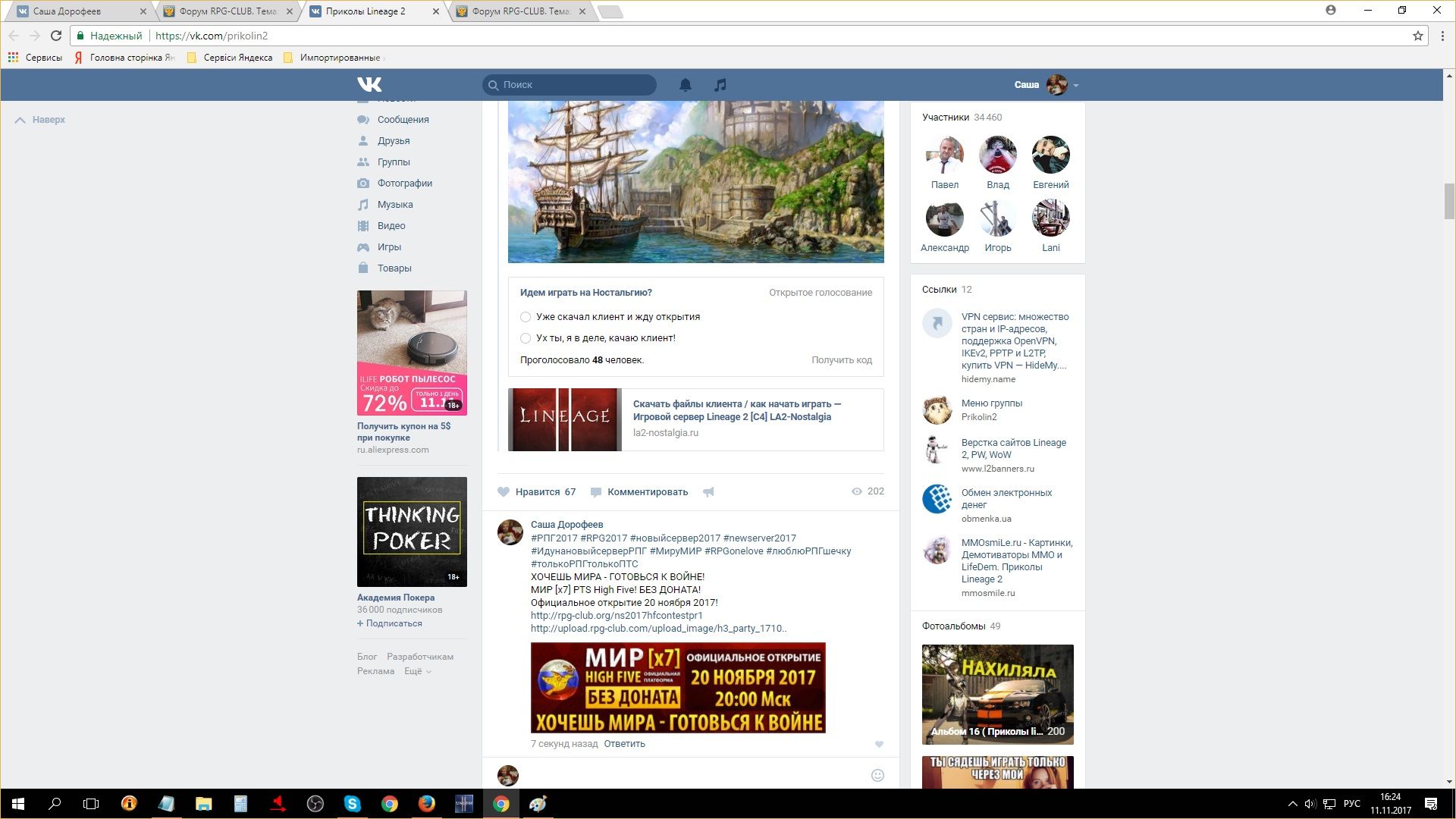Switch to the Саша Дорофеев browser tab
Screen dimensions: 1456x819
tap(76, 11)
